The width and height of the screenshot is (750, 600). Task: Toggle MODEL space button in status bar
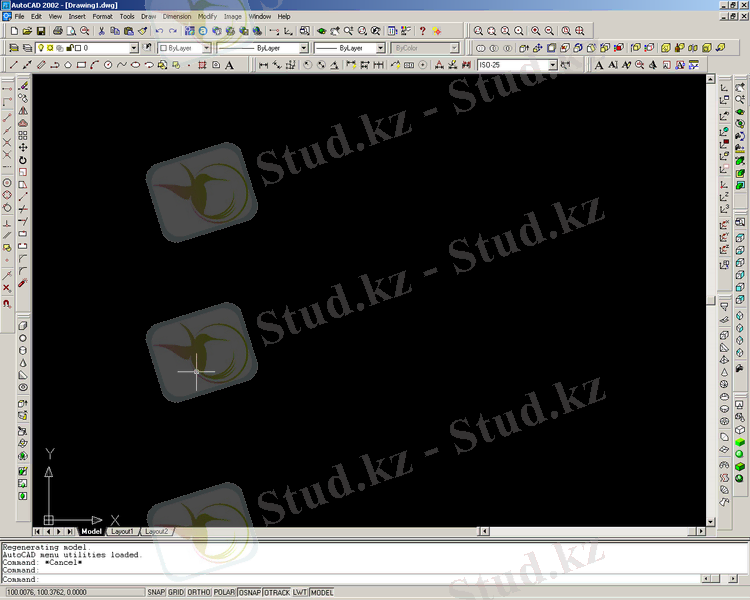point(322,592)
